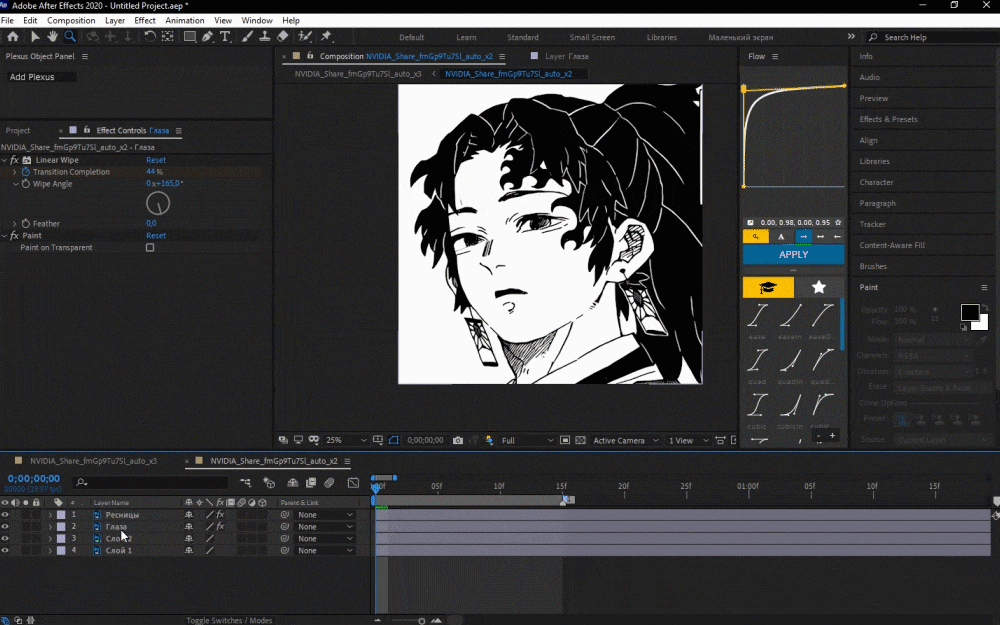This screenshot has height=625, width=1000.
Task: Click the region of interest icon
Action: pos(564,440)
